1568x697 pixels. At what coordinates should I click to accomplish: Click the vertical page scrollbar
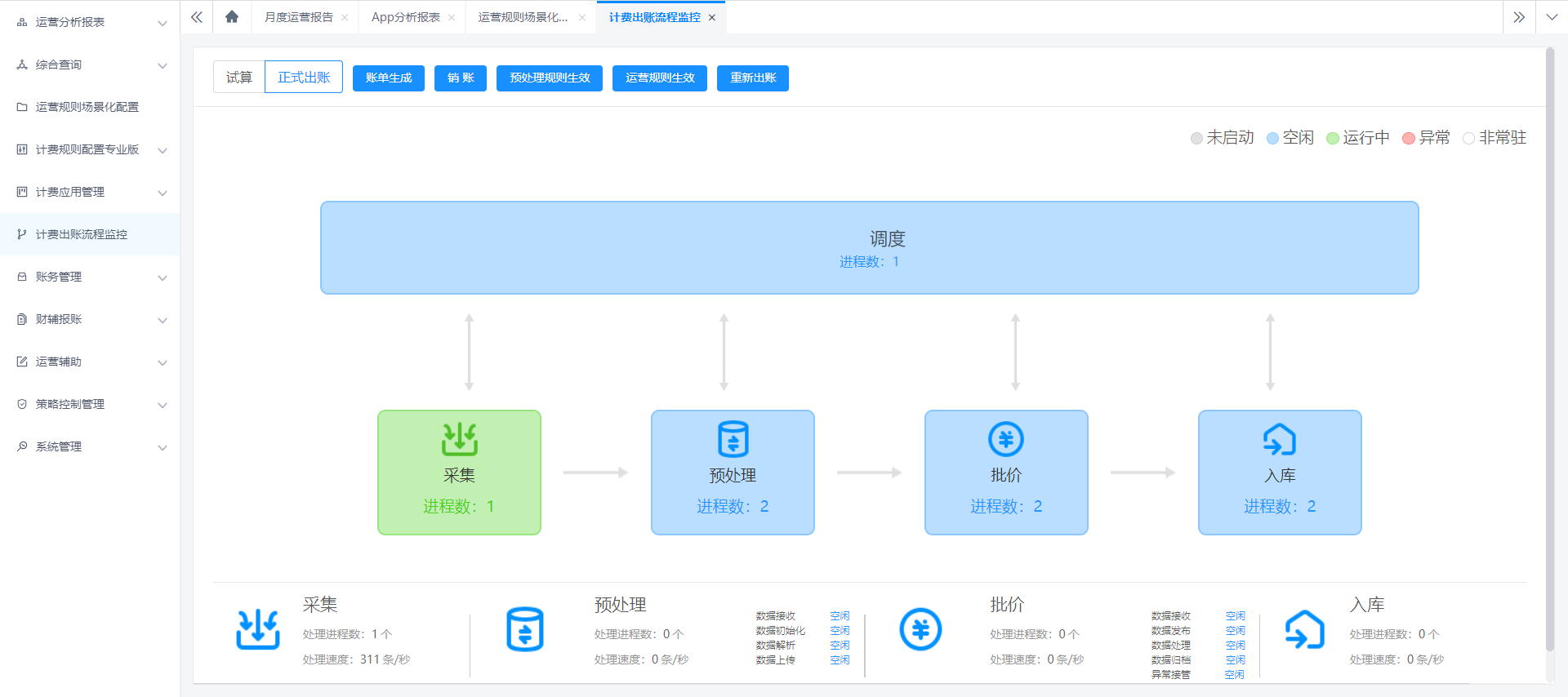click(x=1549, y=349)
